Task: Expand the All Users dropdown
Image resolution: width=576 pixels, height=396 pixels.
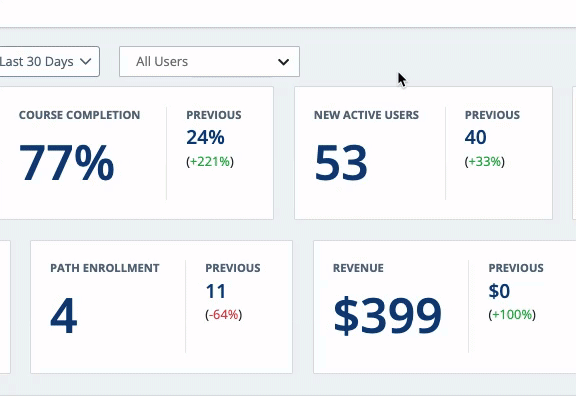Action: pos(209,61)
